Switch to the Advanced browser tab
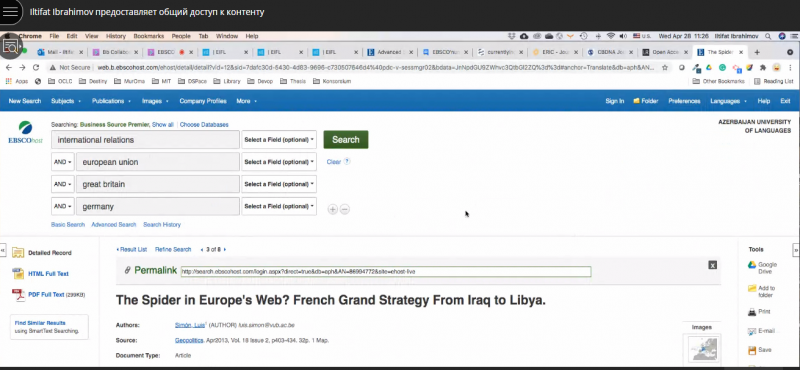The image size is (800, 370). tap(391, 52)
